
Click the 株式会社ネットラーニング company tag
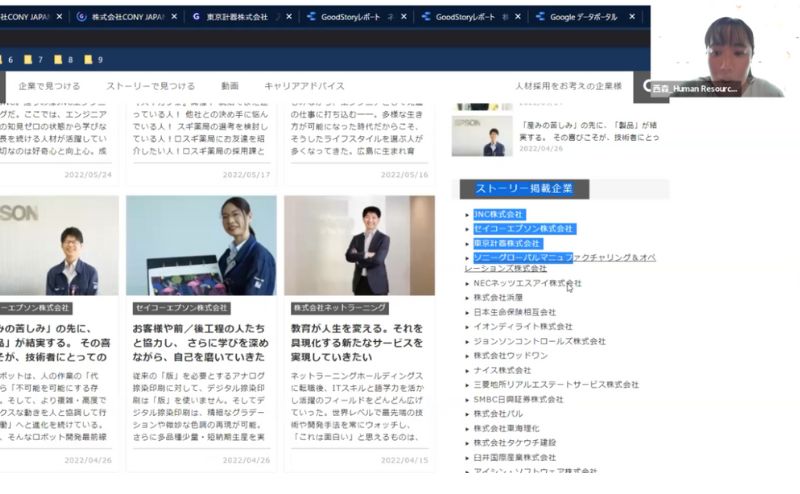pyautogui.click(x=340, y=308)
